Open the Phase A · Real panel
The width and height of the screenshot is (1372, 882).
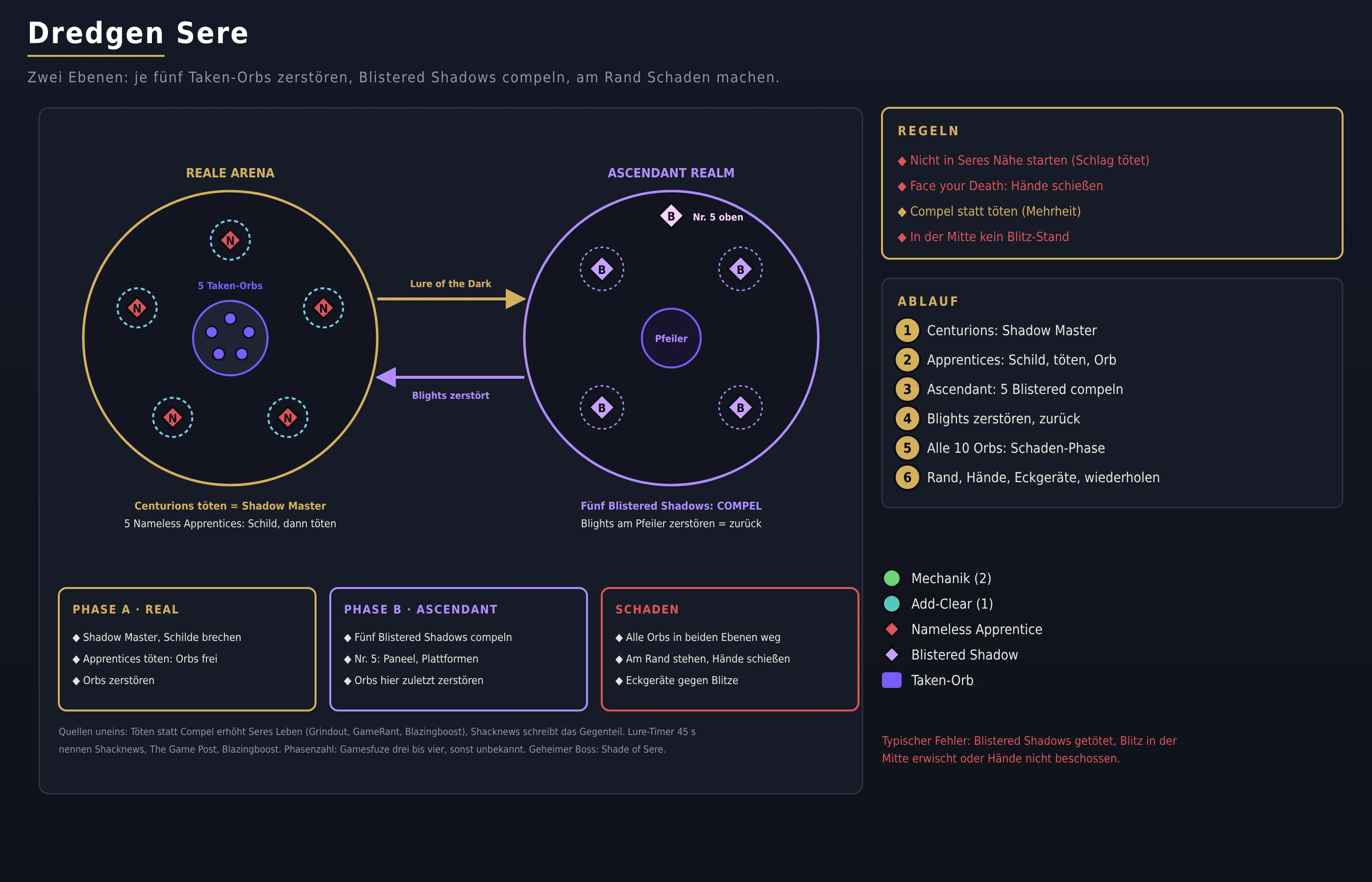187,649
